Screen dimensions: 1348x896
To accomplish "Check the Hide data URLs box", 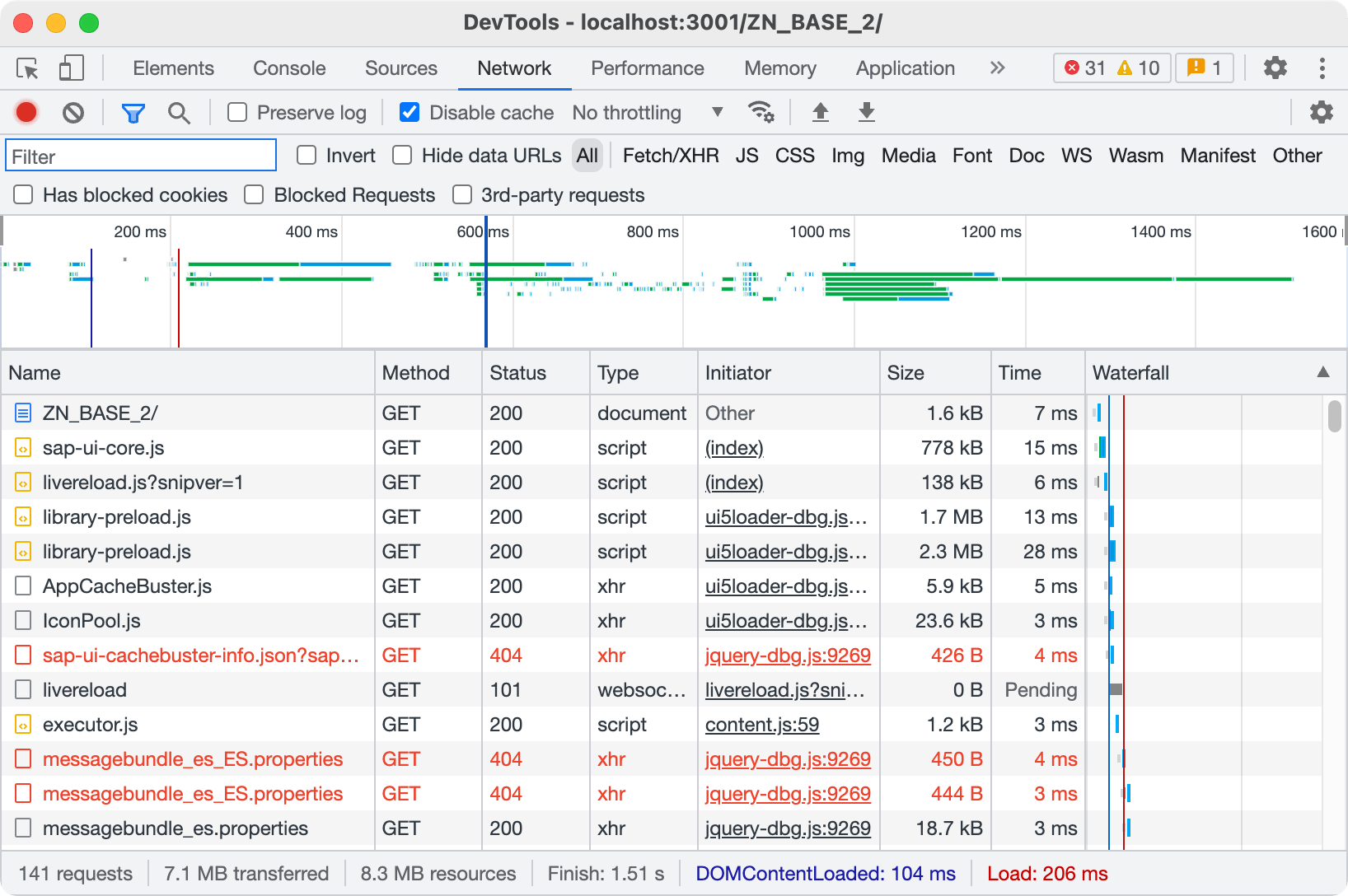I will pyautogui.click(x=402, y=156).
